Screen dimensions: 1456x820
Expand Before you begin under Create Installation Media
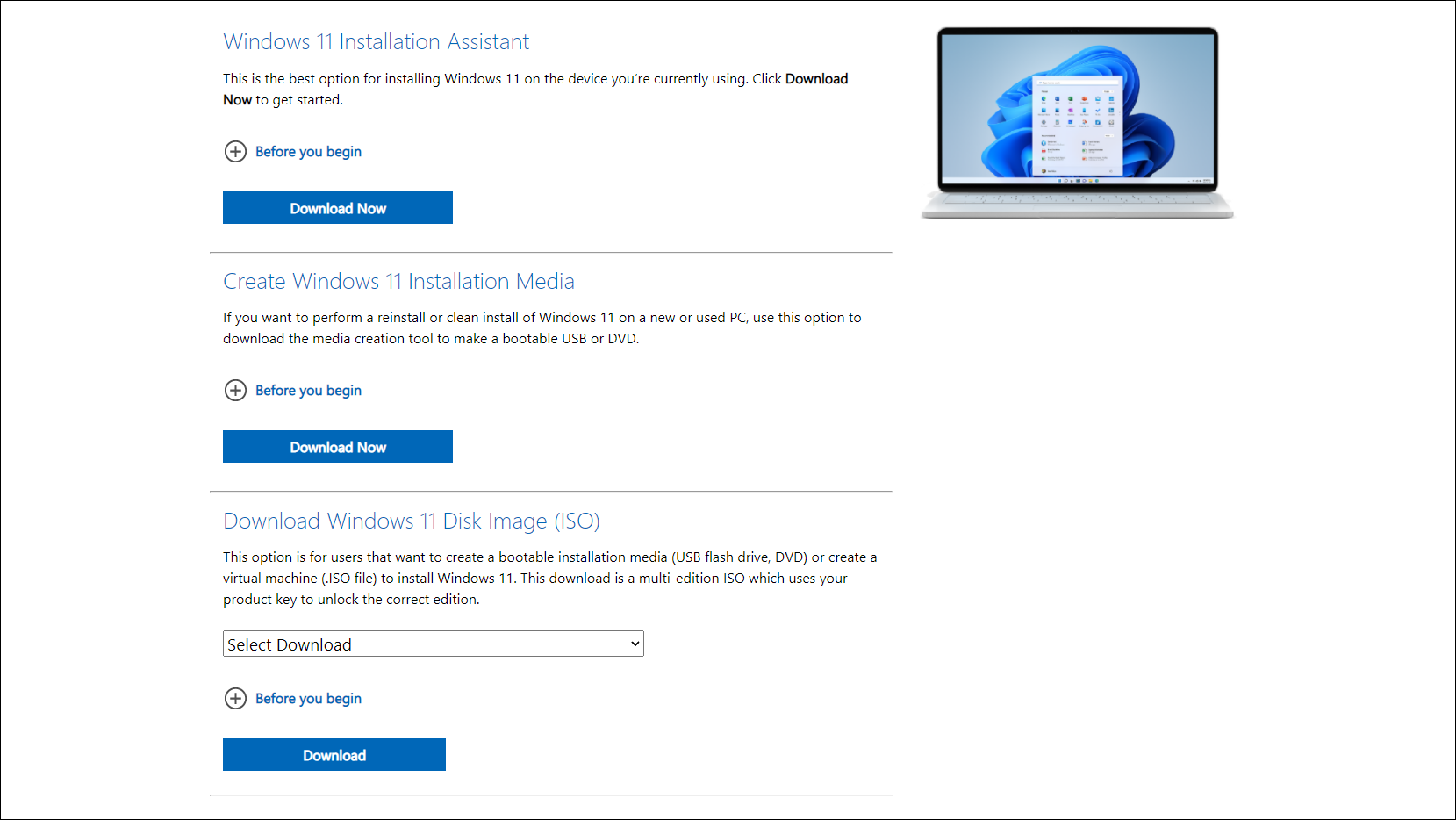[307, 391]
